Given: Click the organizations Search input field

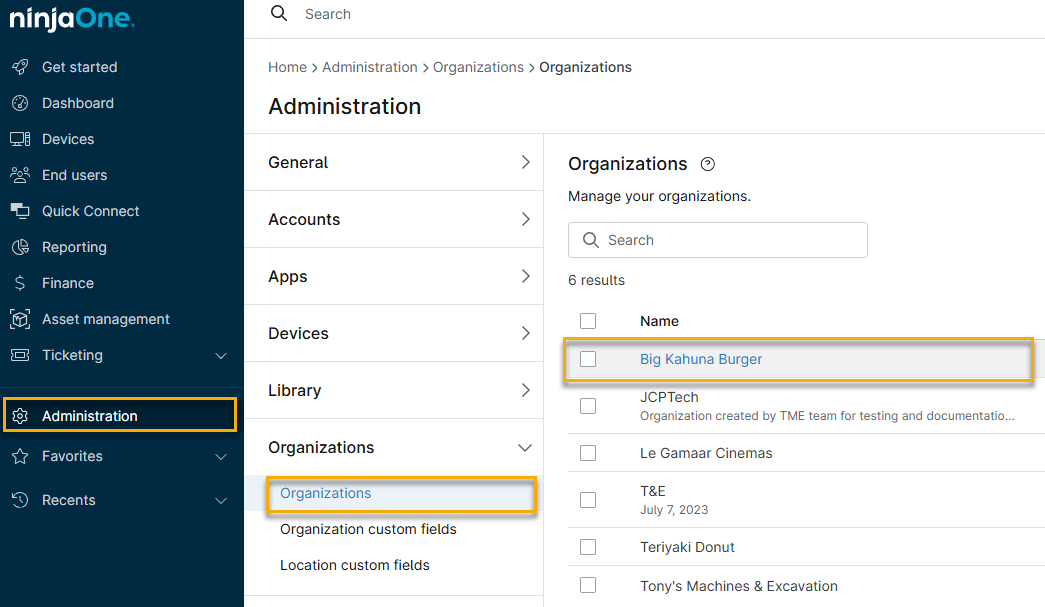Looking at the screenshot, I should click(x=730, y=240).
